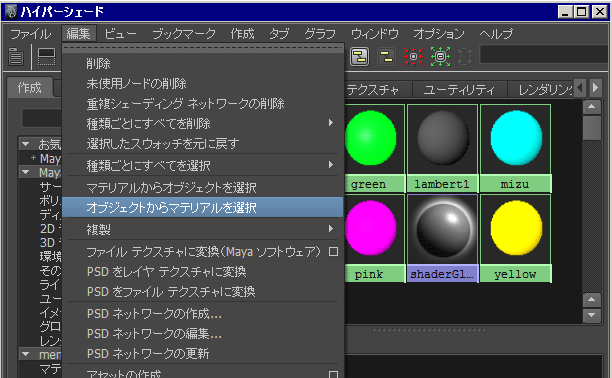The image size is (612, 378).
Task: Expand 種類ごとにすべてを削除 submenu arrow
Action: [331, 123]
